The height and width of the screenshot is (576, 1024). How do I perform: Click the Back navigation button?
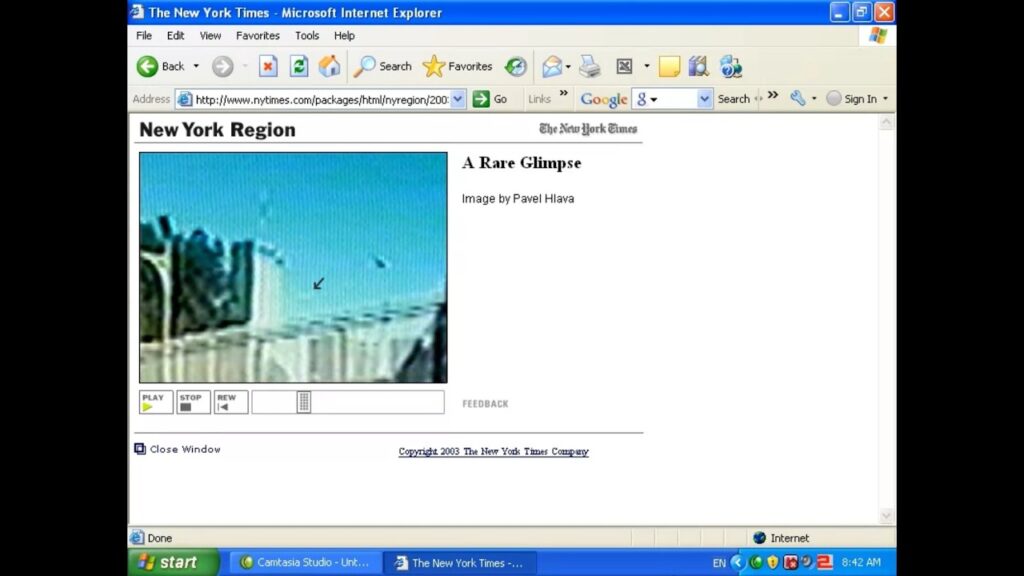click(160, 66)
